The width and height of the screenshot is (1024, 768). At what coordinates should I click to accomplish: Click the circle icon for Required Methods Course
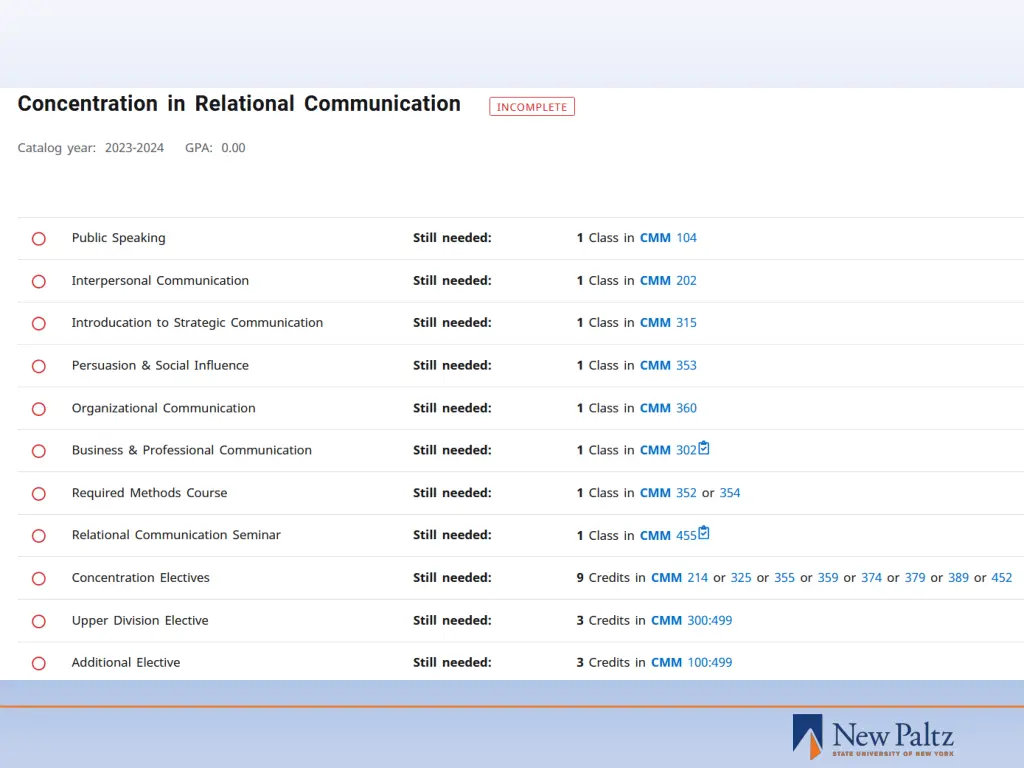[x=39, y=494]
